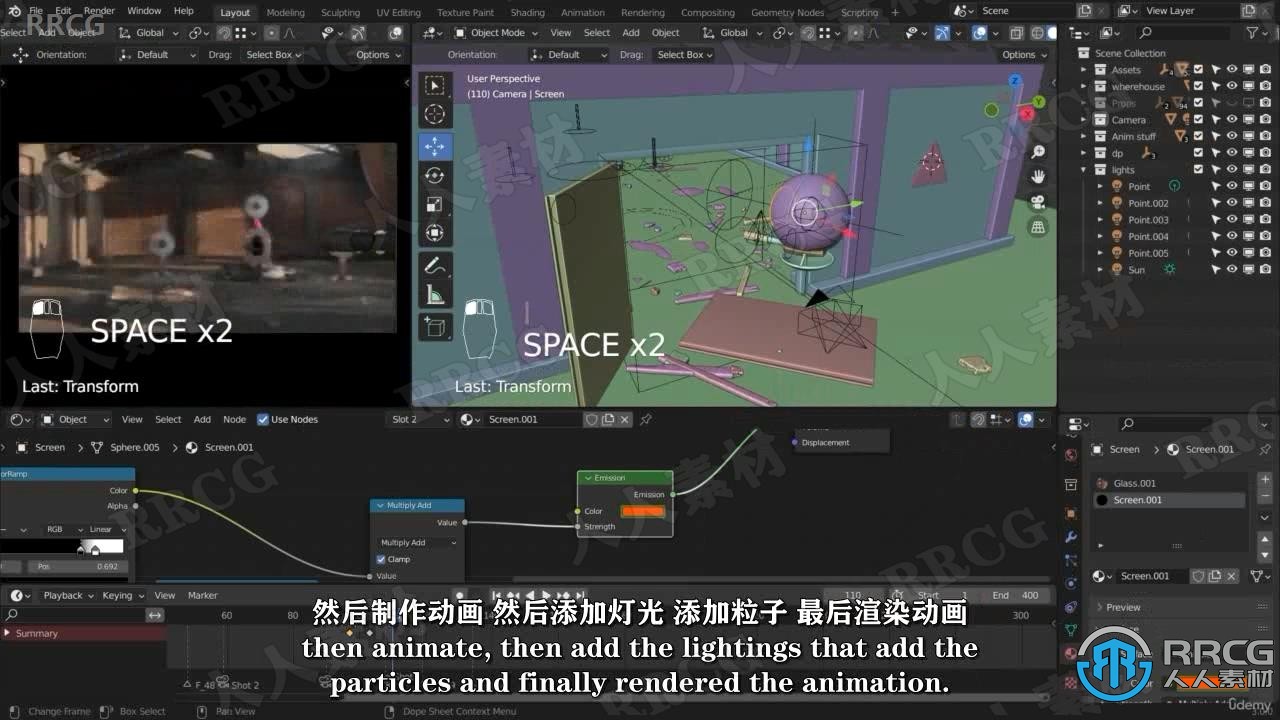The height and width of the screenshot is (720, 1280).
Task: Switch to Animation workspace tab
Action: pyautogui.click(x=583, y=12)
